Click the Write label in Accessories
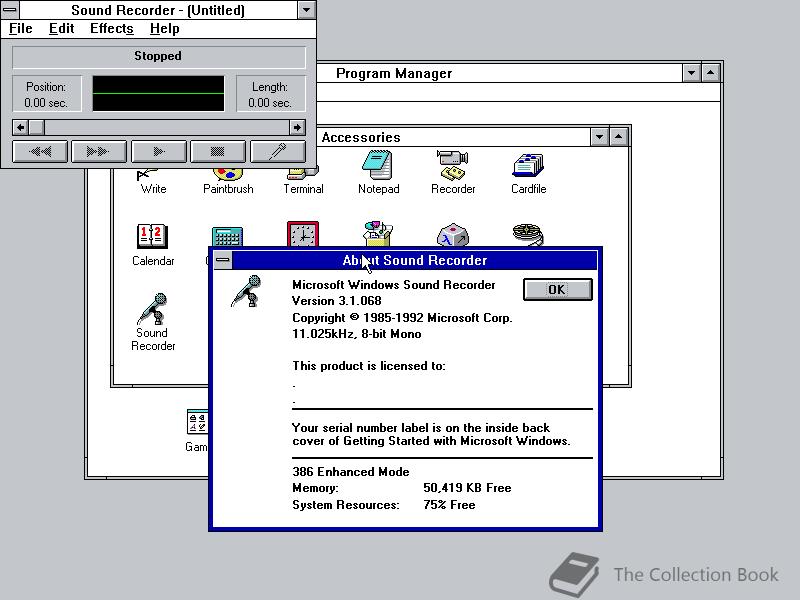 click(153, 189)
